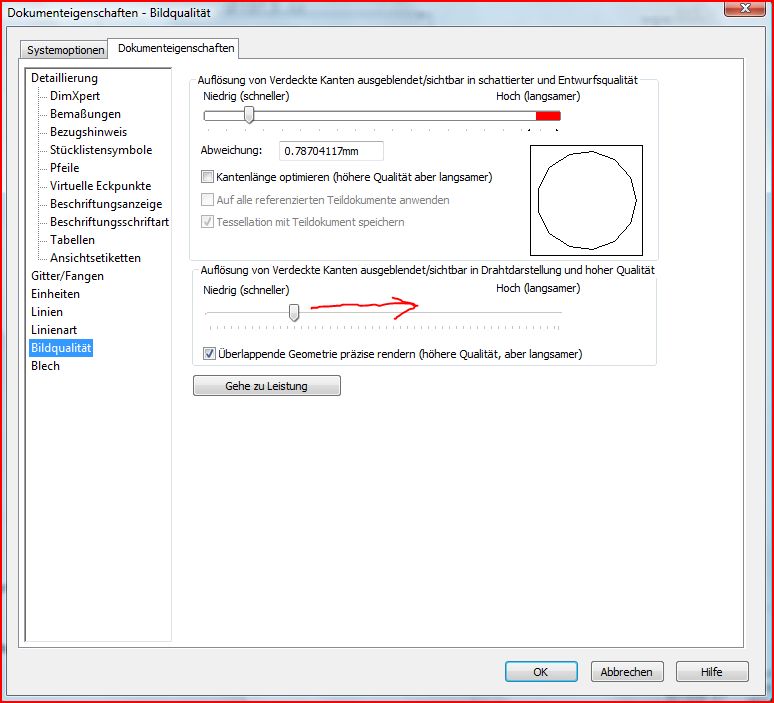Screen dimensions: 774x703
Task: Open Bemaßungen in the tree
Action: pyautogui.click(x=85, y=114)
